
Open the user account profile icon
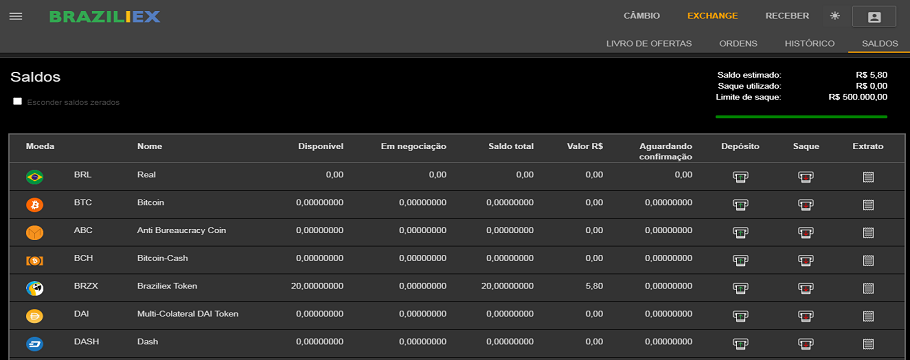pyautogui.click(x=873, y=17)
